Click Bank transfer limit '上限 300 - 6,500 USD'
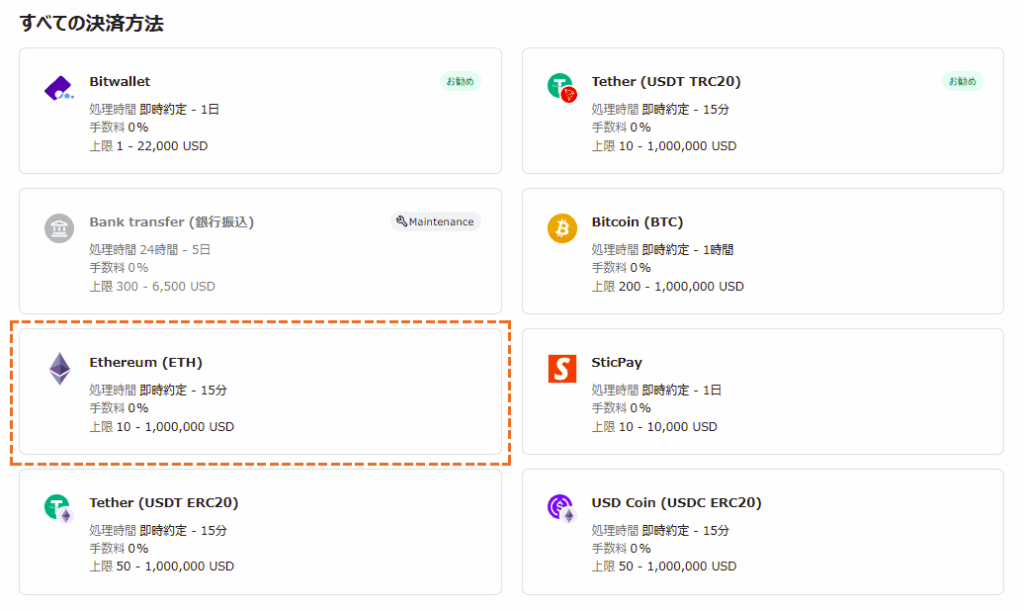 (x=152, y=286)
